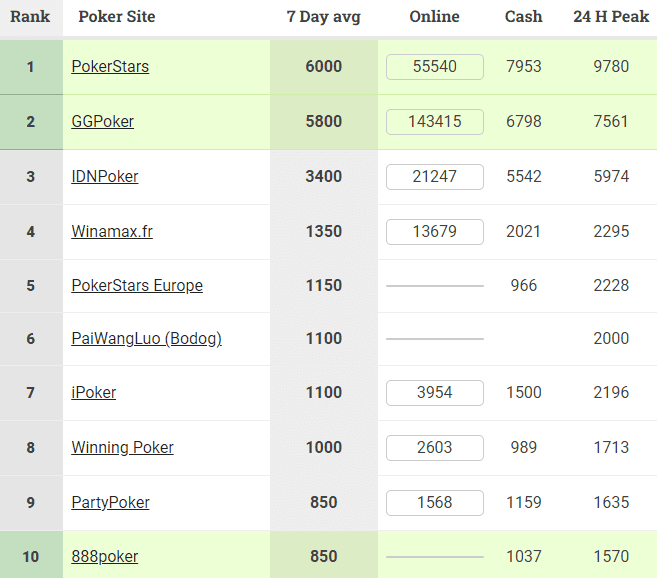Sort by the 7 Day avg header
The image size is (657, 578).
pos(323,17)
